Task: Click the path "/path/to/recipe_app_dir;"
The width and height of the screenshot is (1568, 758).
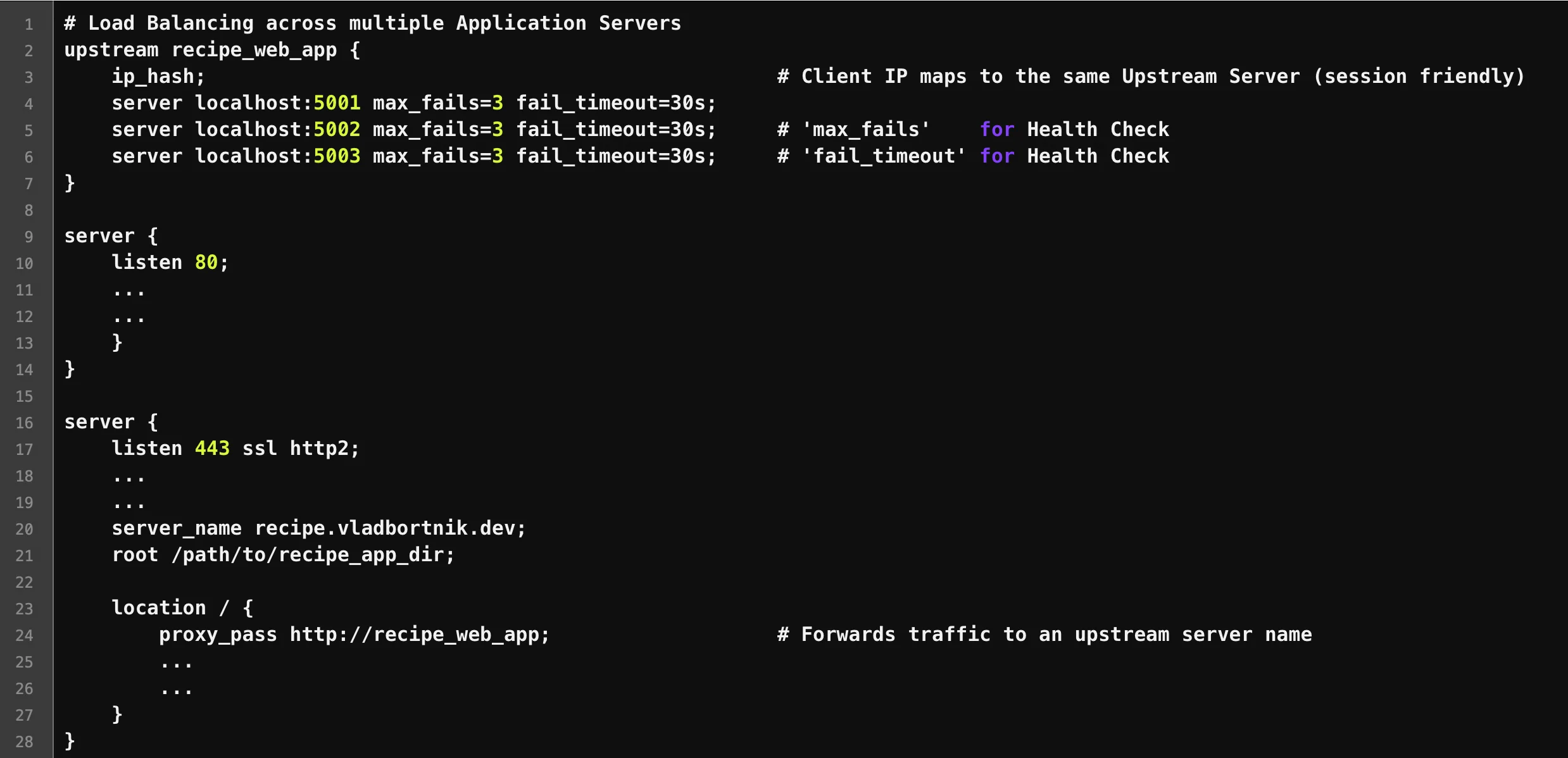Action: [x=313, y=555]
